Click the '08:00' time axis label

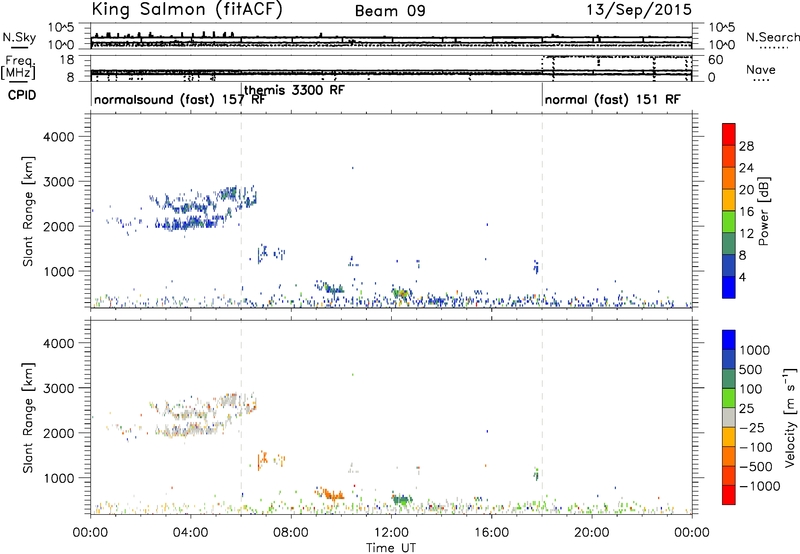pyautogui.click(x=291, y=533)
